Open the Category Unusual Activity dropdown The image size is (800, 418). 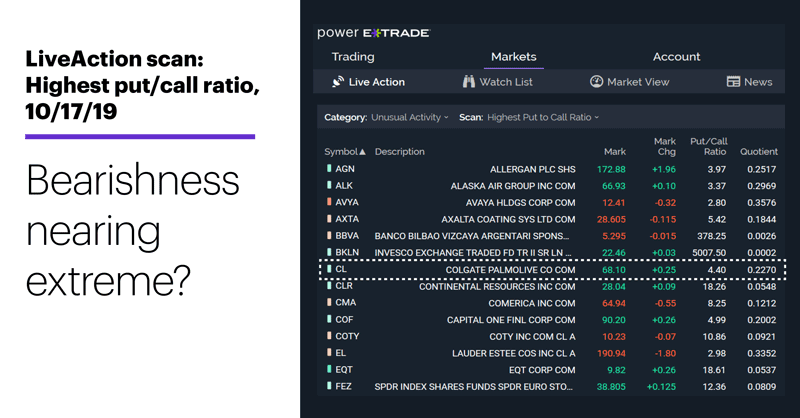(410, 117)
